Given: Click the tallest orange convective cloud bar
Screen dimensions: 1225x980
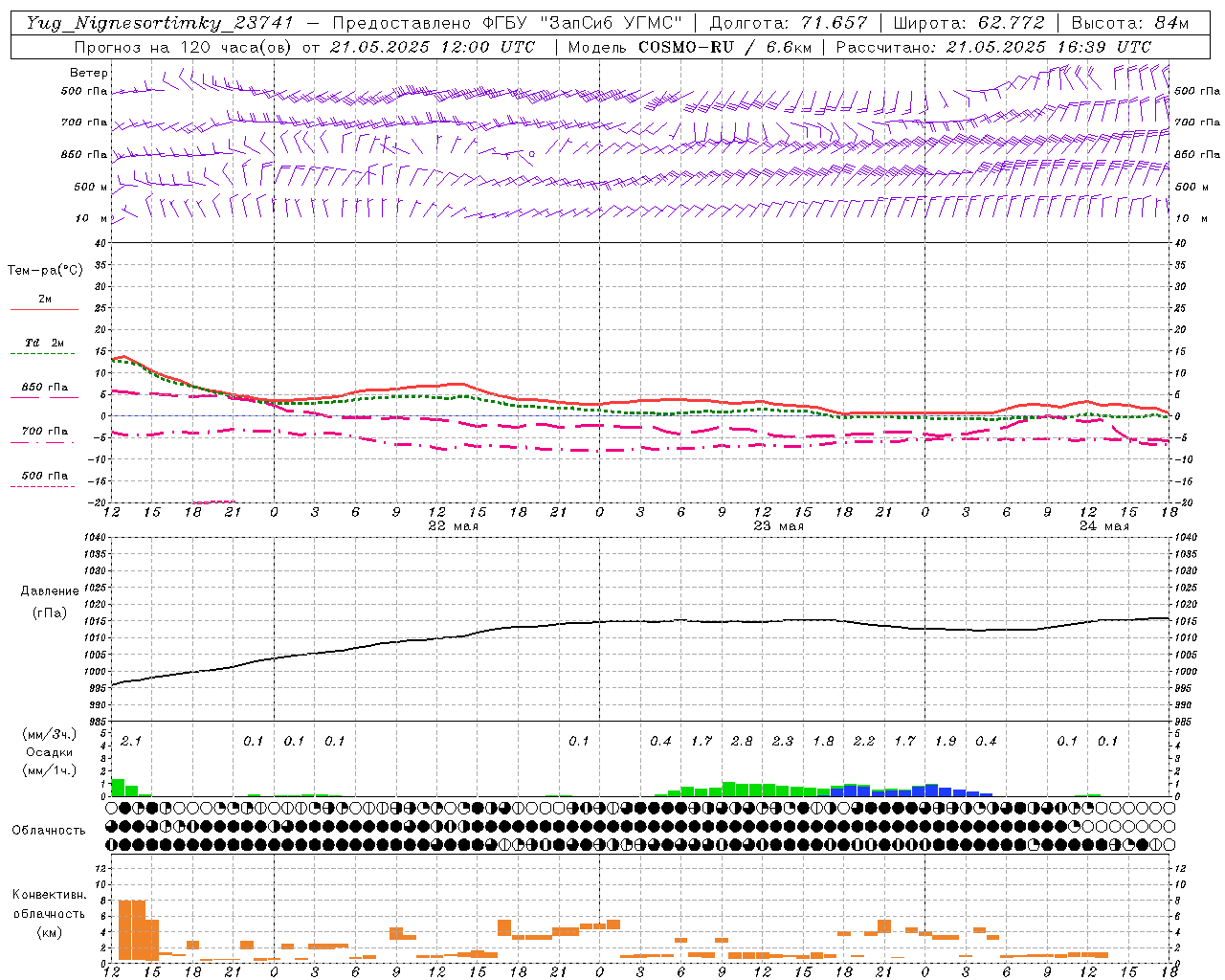Looking at the screenshot, I should pos(132,930).
